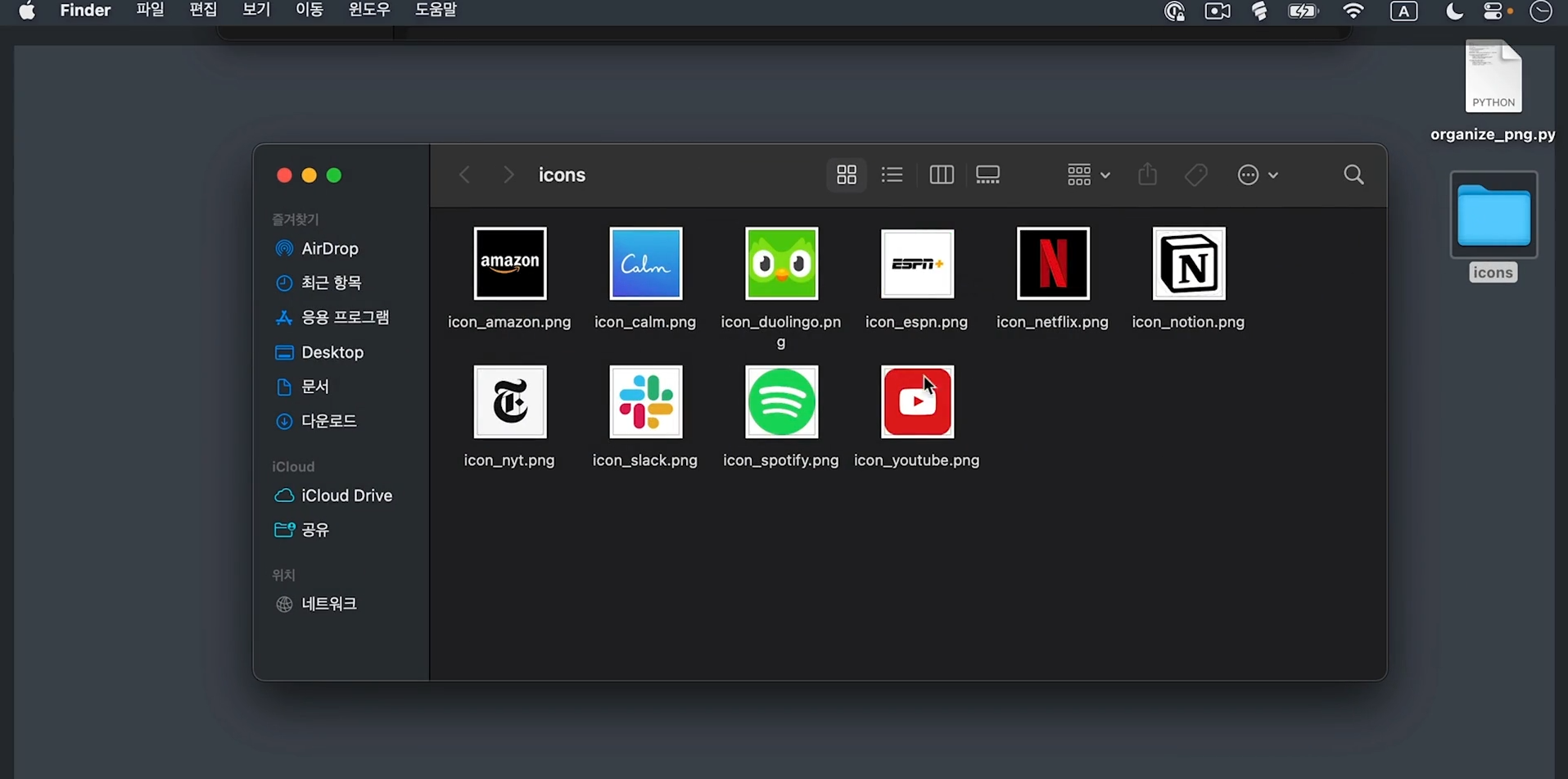This screenshot has height=779, width=1568.
Task: Select the New York Times icon file
Action: (509, 402)
